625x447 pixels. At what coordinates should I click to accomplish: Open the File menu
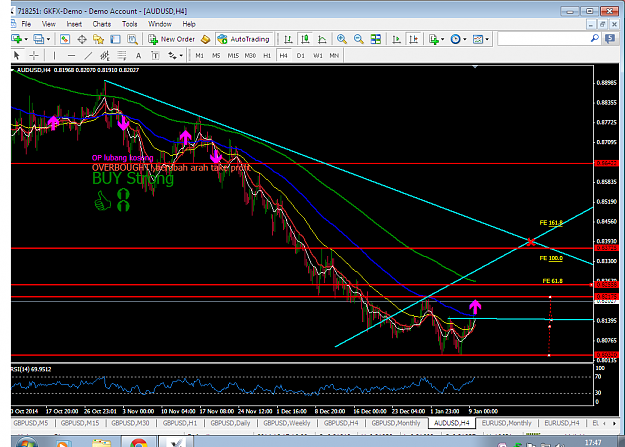(x=26, y=24)
